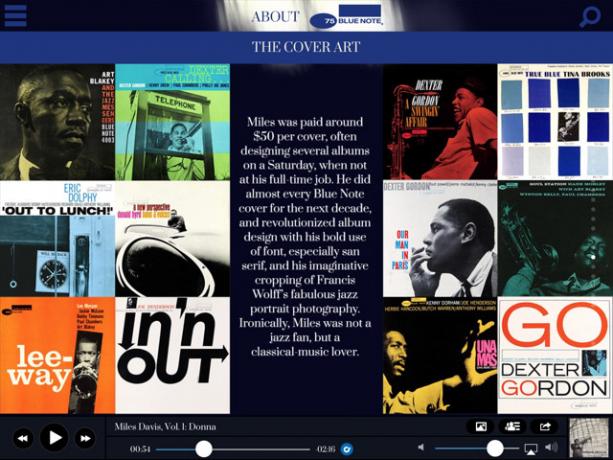The image size is (613, 460).
Task: Click the loud speaker volume icon
Action: click(x=551, y=447)
